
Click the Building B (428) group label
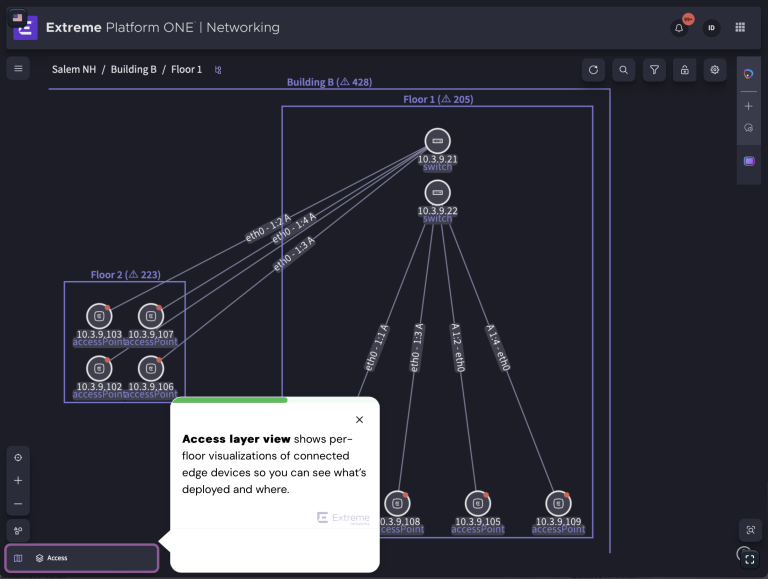click(x=329, y=82)
